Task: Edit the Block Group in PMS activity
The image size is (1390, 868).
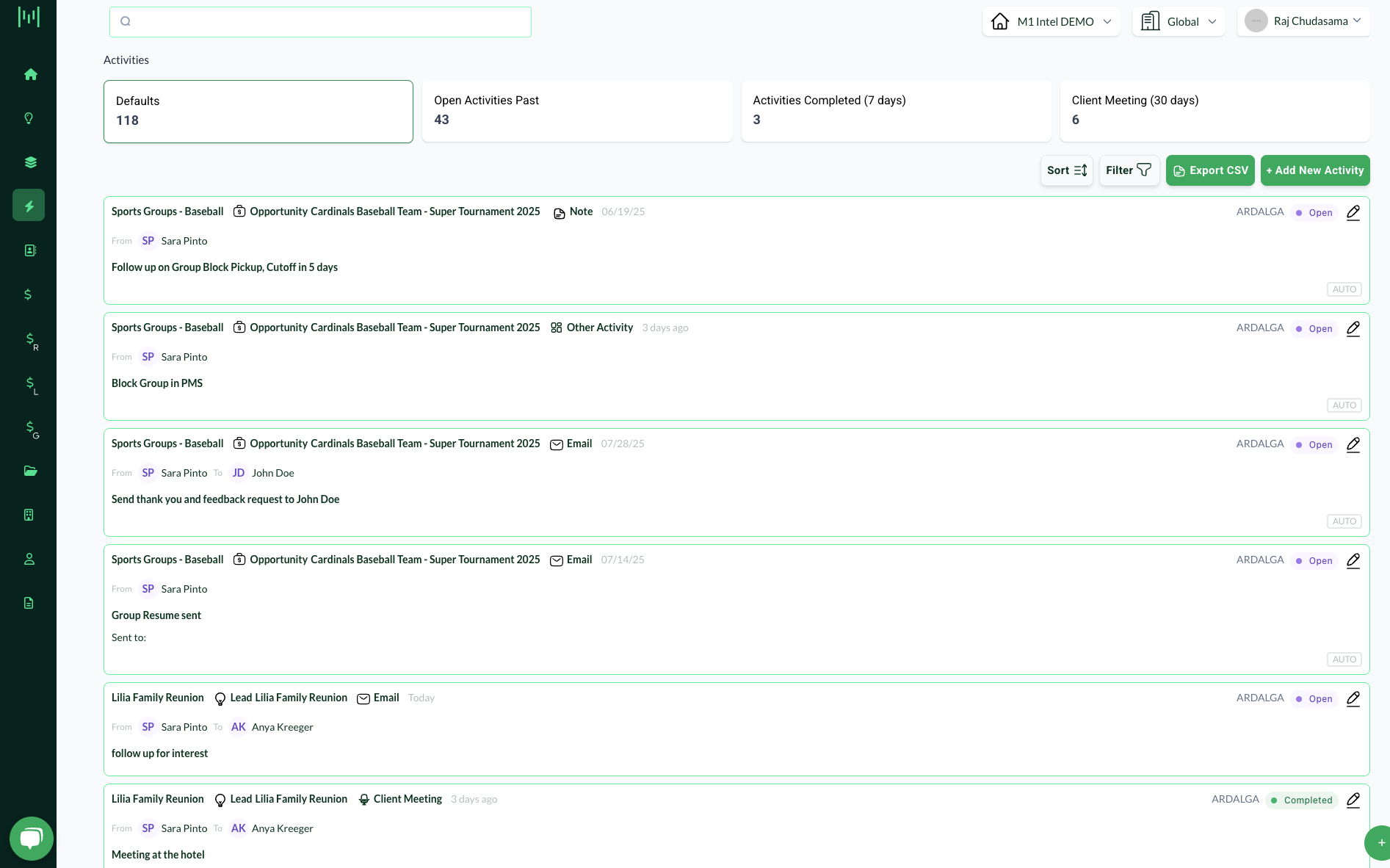Action: [1353, 328]
